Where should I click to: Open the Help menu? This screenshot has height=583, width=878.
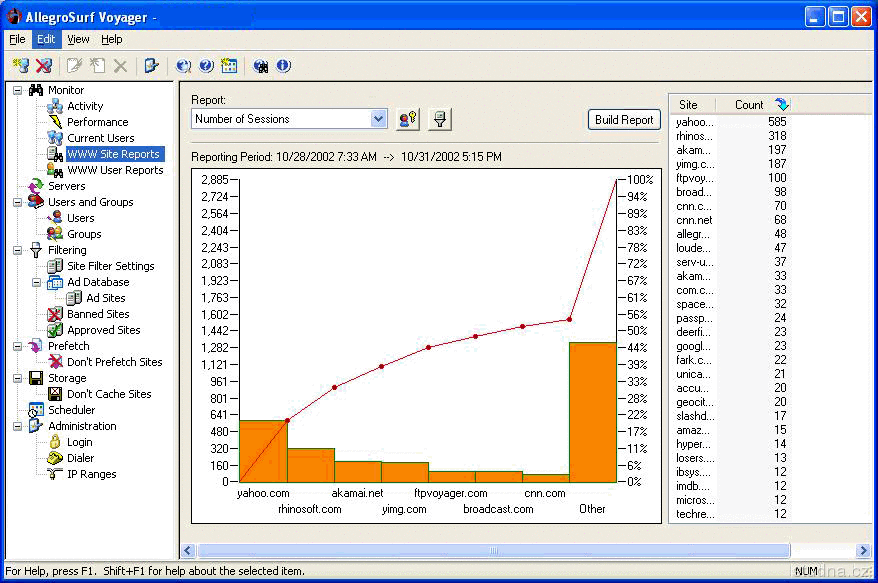tap(111, 39)
